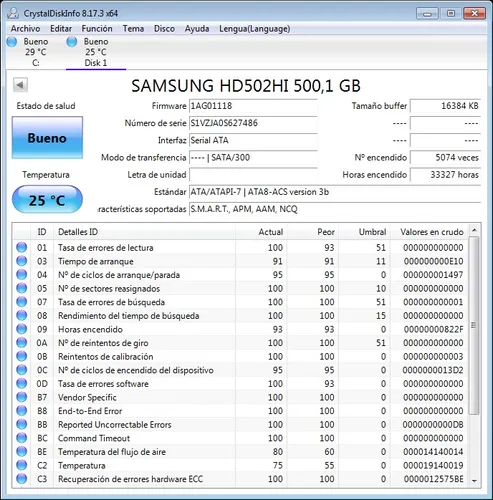Click the SMART list vertical scrollbar thumb
Screen dimensions: 493x500
pos(474,325)
